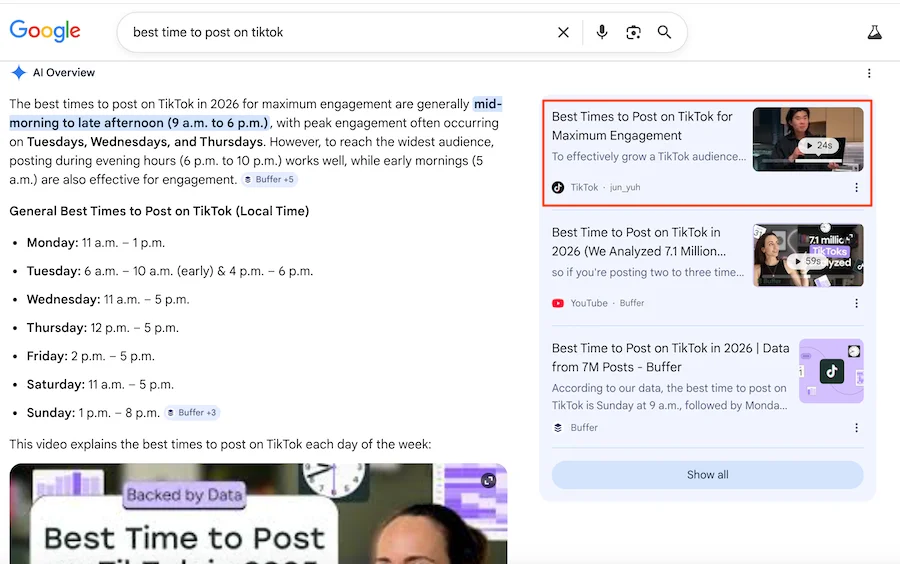Select 'Monday: 11 a.m. – 1 p.m.' line
This screenshot has height=564, width=900.
(96, 243)
